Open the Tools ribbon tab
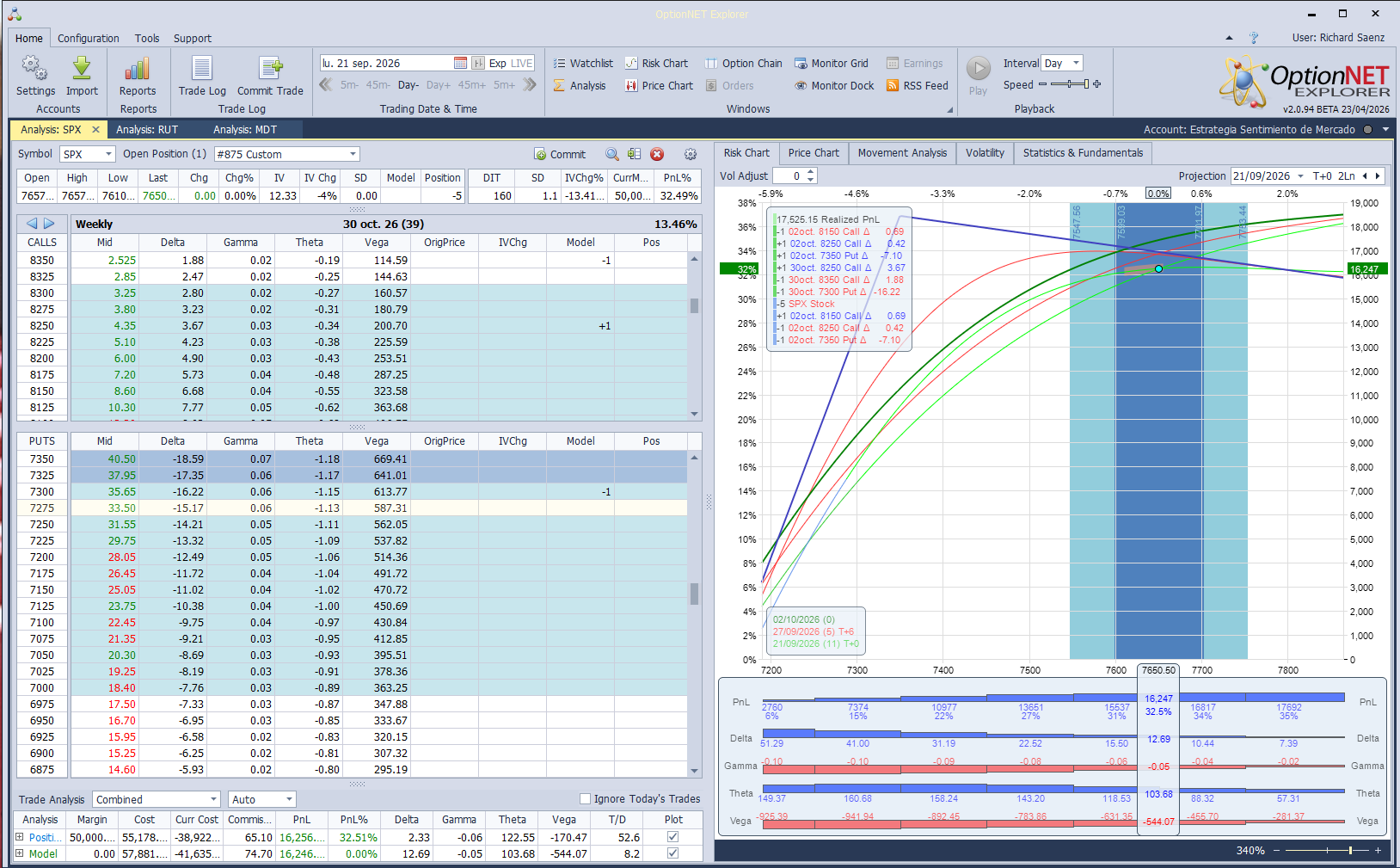The height and width of the screenshot is (868, 1400). click(x=147, y=38)
